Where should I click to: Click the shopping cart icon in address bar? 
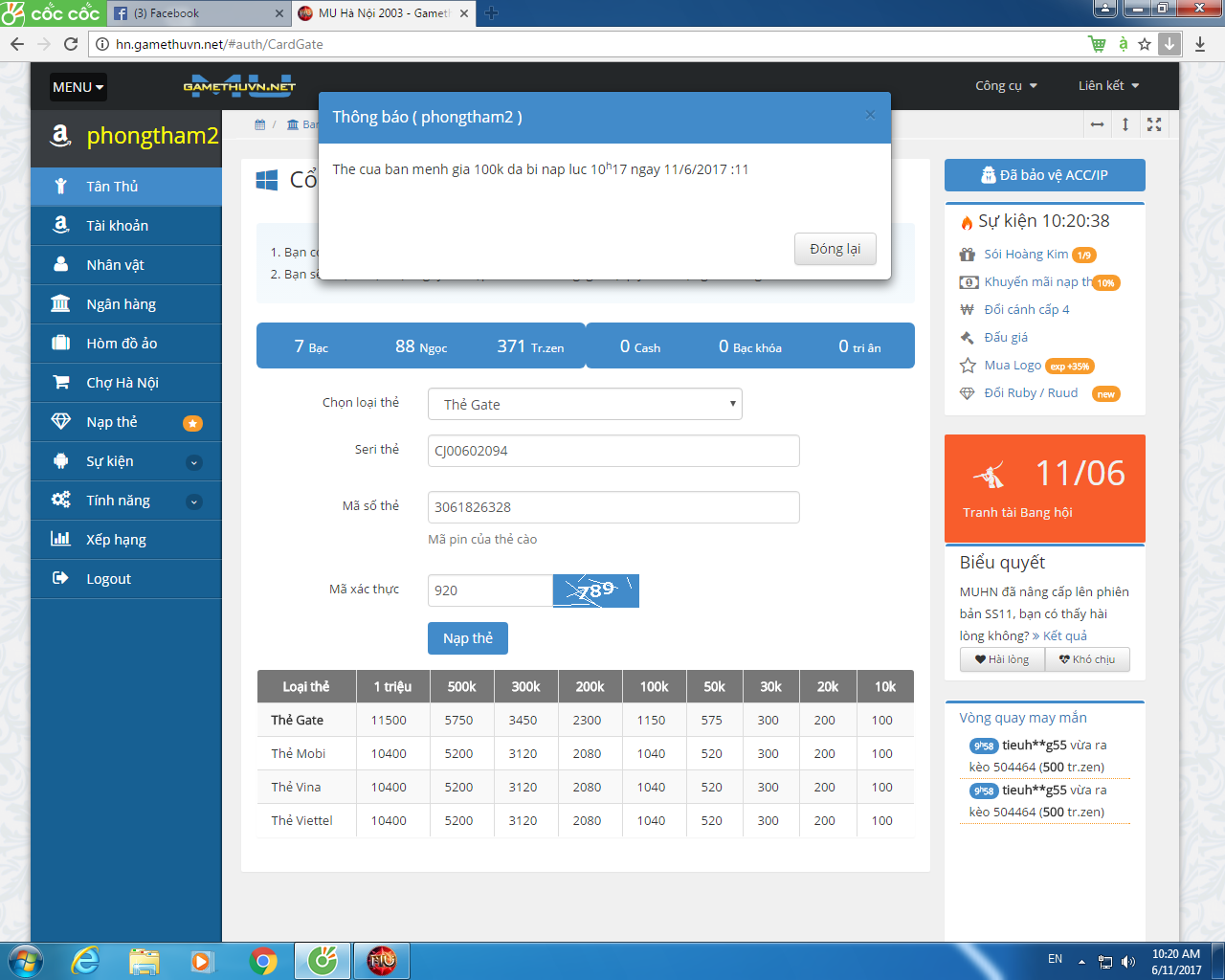[x=1097, y=44]
